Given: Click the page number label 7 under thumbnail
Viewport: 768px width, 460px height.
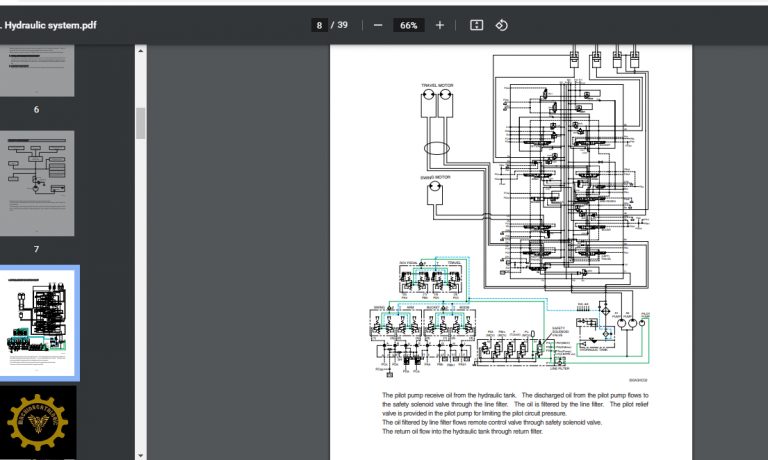Looking at the screenshot, I should (37, 249).
